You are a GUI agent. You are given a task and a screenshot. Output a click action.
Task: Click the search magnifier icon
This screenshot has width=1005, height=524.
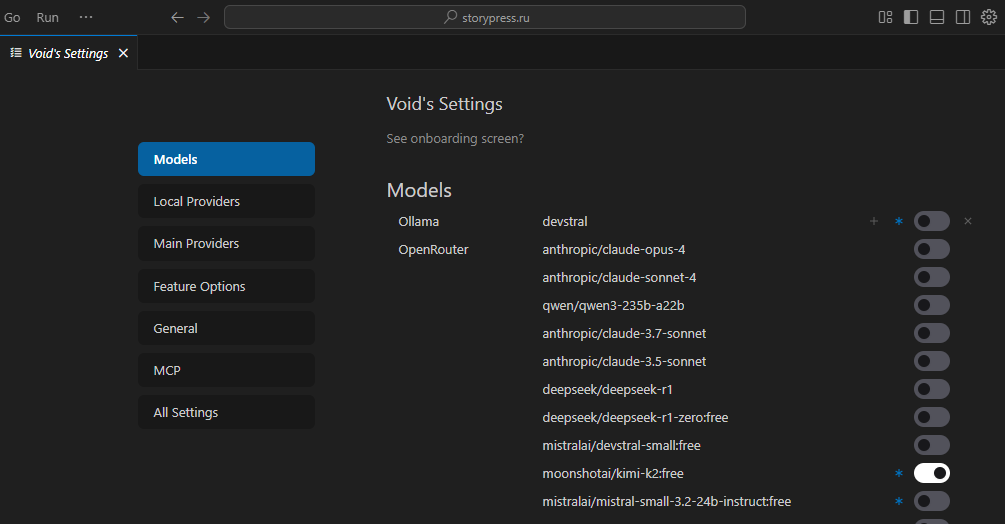click(451, 17)
